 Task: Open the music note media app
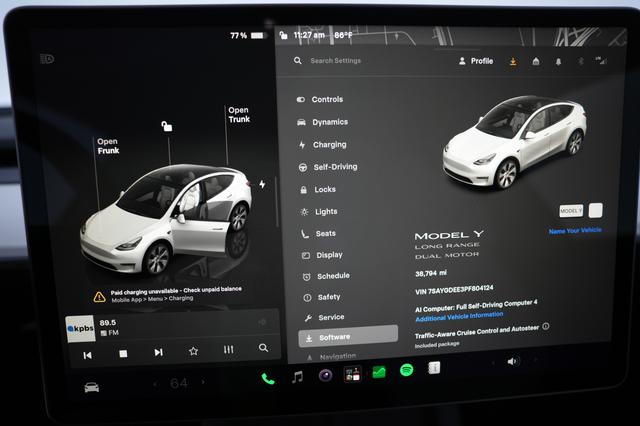pyautogui.click(x=298, y=377)
